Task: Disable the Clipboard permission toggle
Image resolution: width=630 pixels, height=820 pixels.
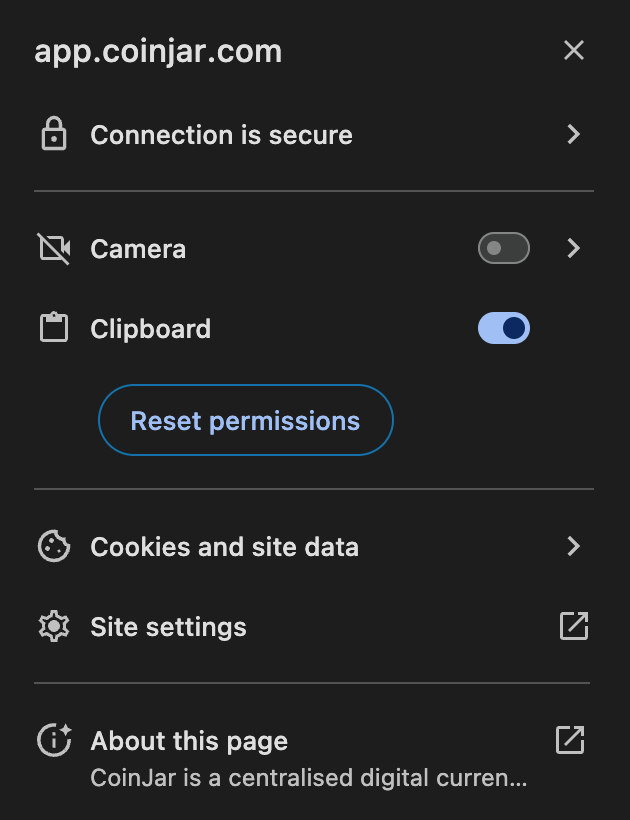Action: point(503,328)
